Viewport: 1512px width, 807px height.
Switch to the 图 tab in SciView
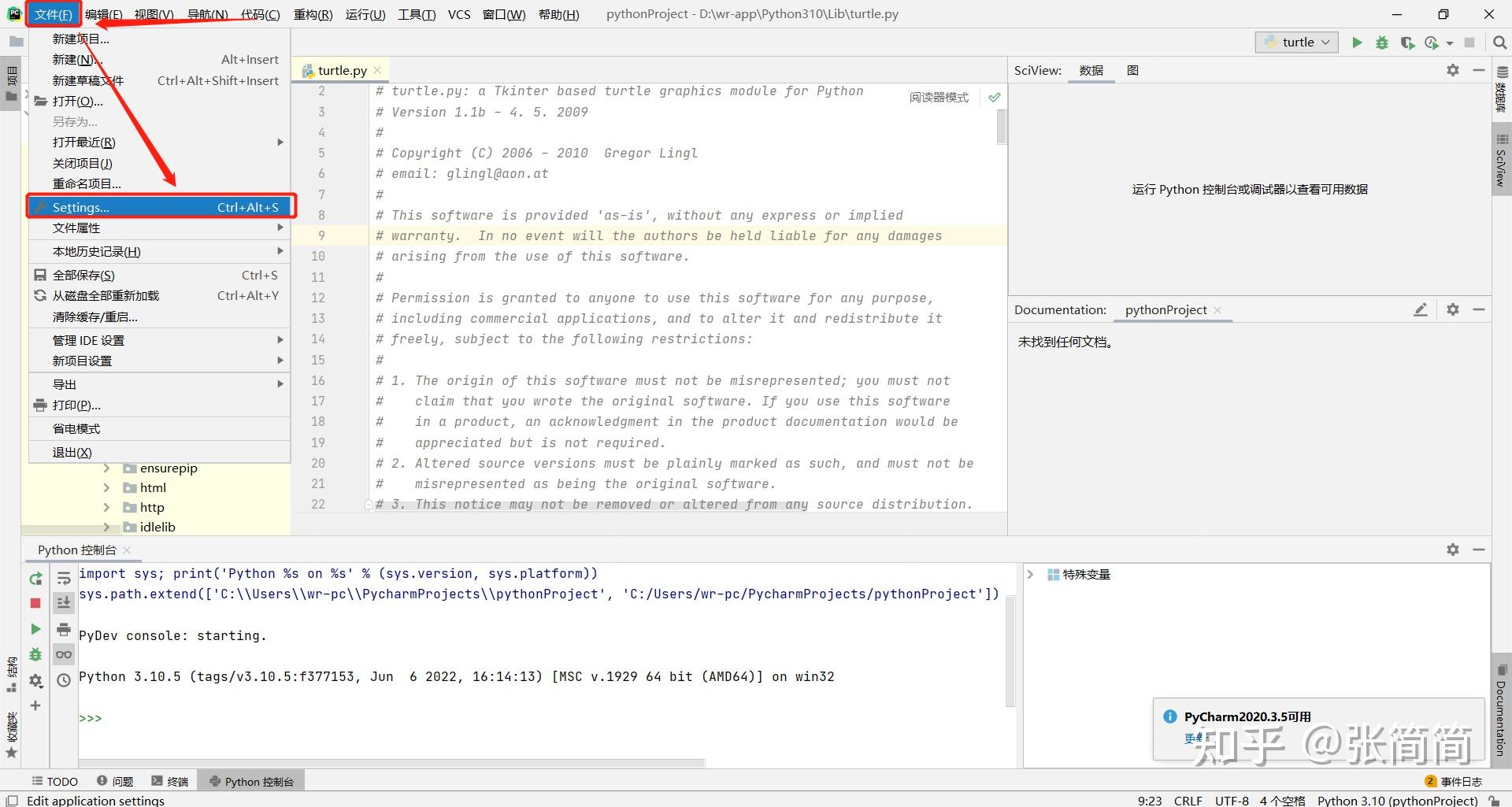[1132, 70]
